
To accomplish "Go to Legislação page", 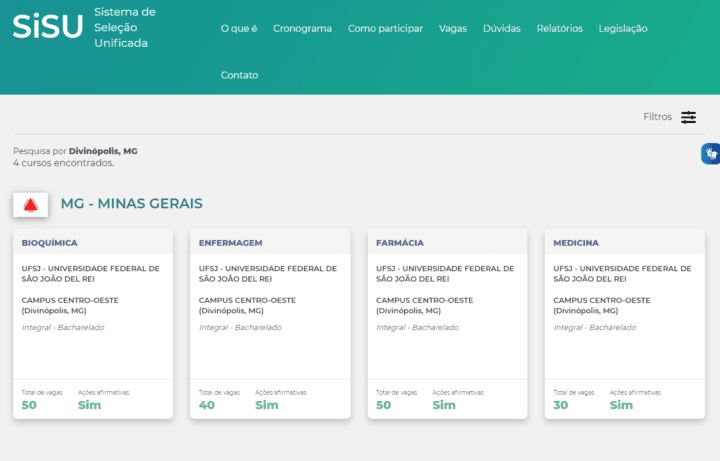I will pyautogui.click(x=623, y=28).
